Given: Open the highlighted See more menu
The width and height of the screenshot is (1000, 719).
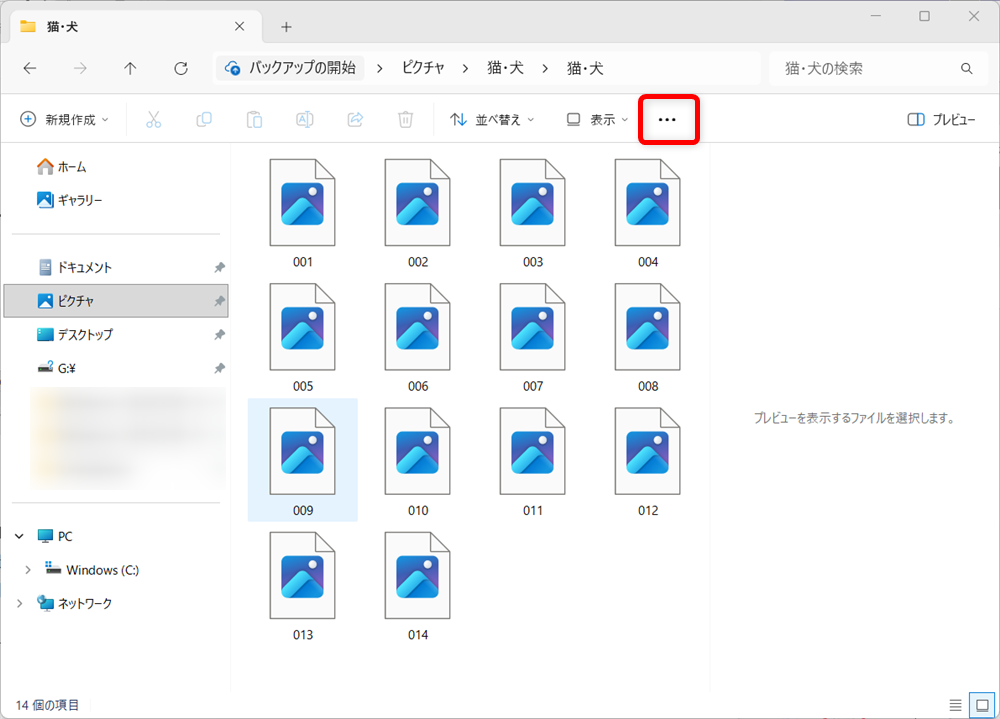Looking at the screenshot, I should [x=668, y=119].
